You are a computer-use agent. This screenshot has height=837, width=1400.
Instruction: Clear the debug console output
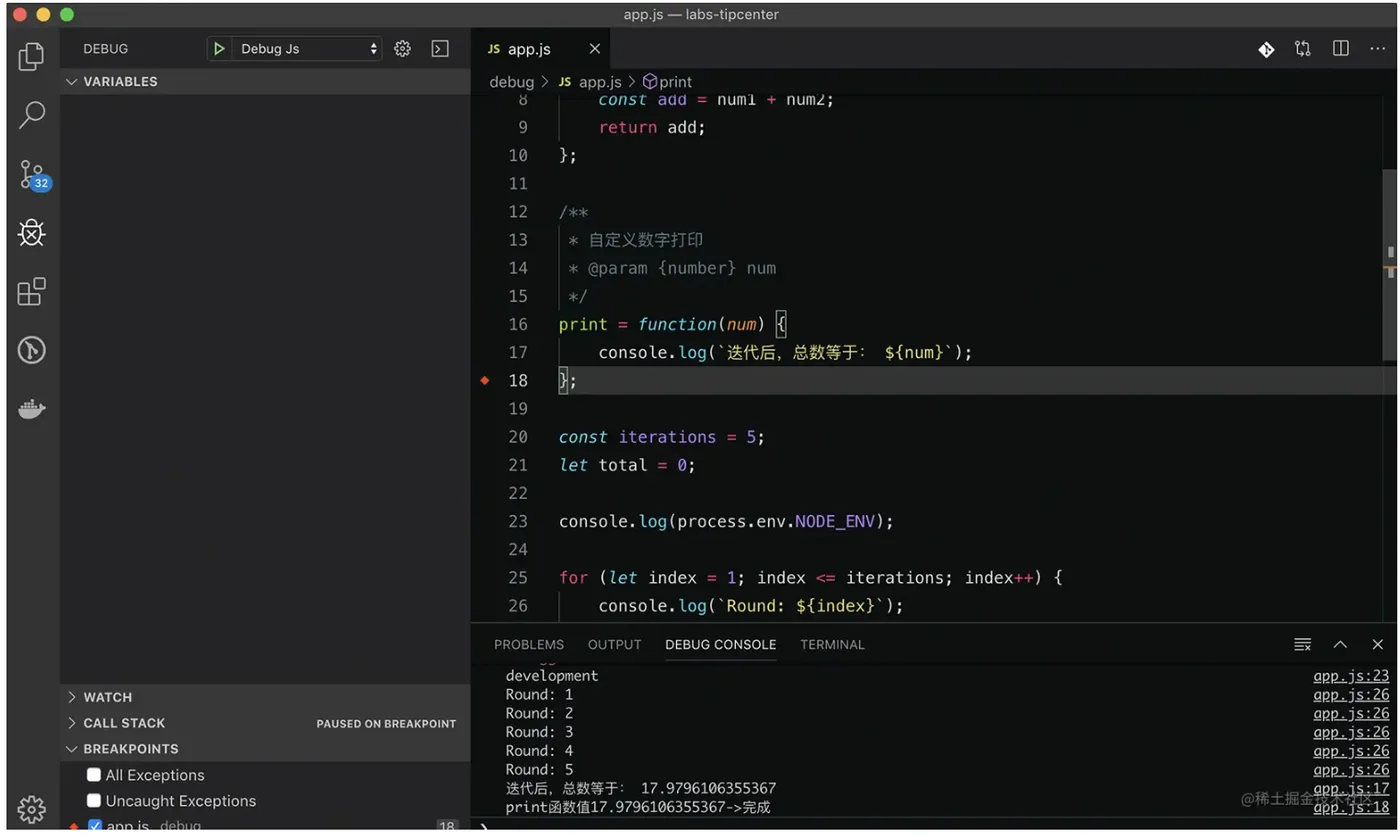pos(1302,644)
